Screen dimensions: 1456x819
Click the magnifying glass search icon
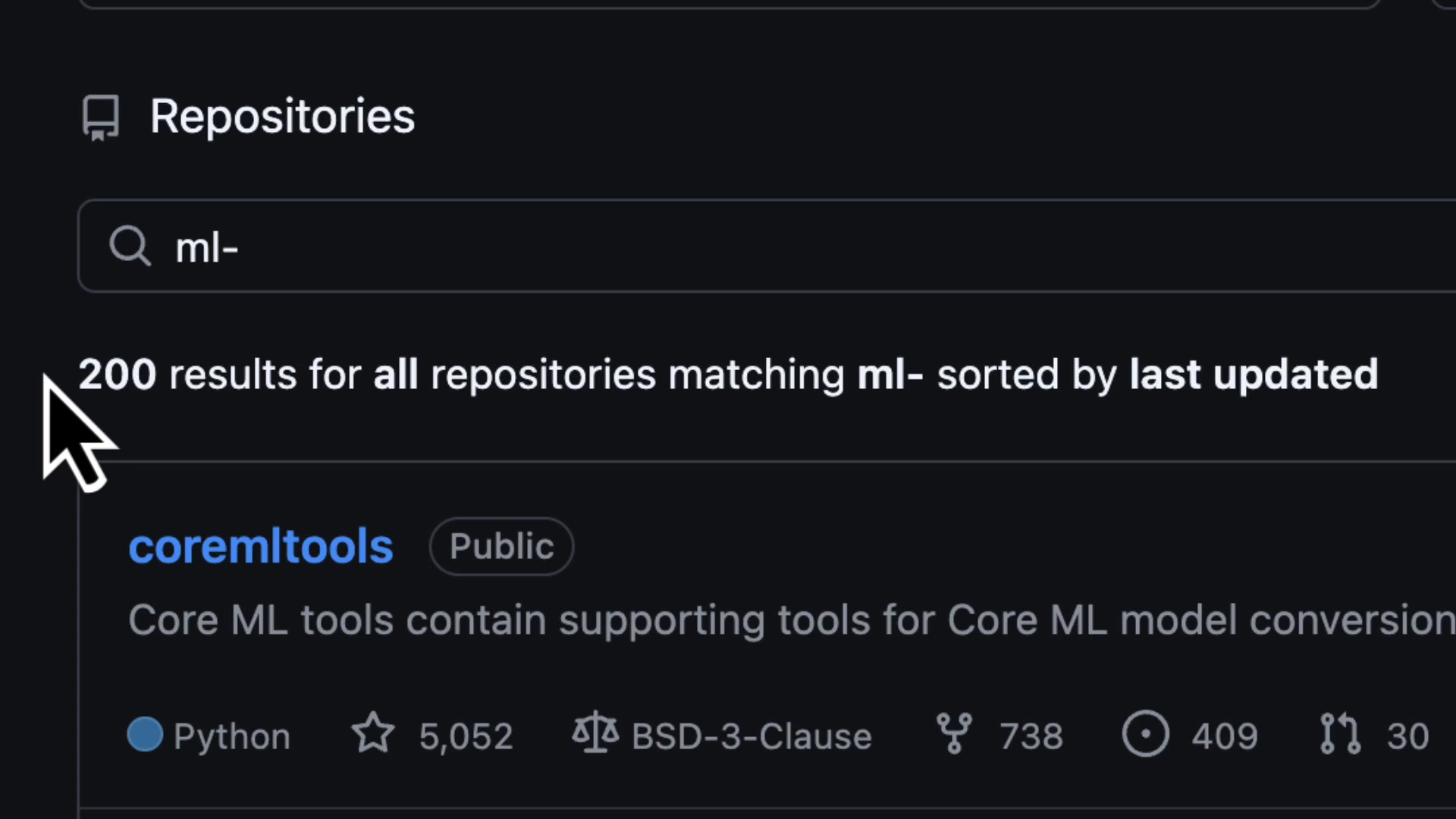130,246
